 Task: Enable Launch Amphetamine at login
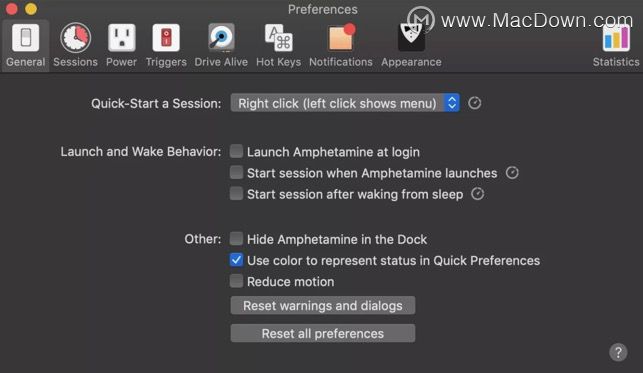click(236, 151)
